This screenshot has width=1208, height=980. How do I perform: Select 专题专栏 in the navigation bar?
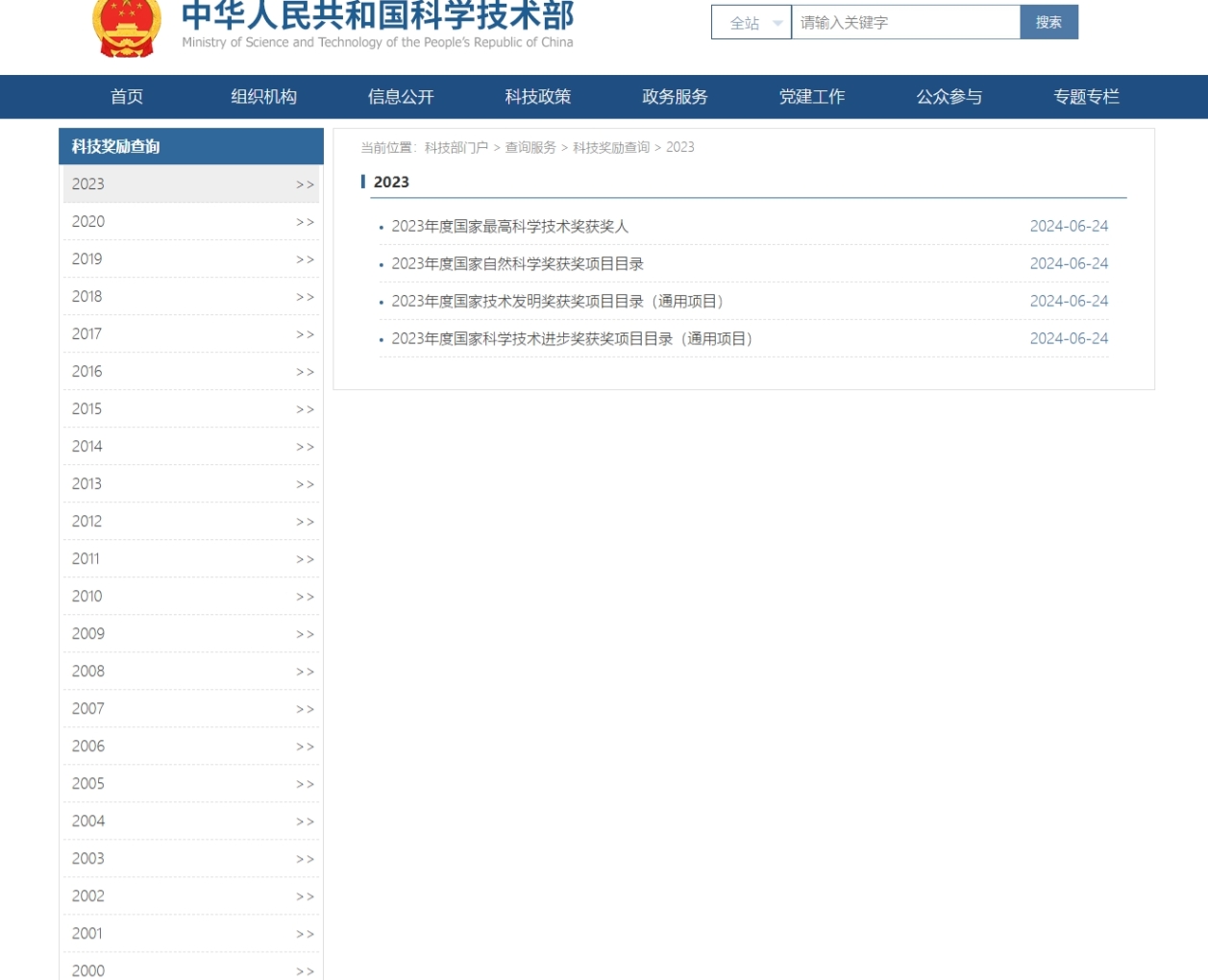coord(1086,97)
